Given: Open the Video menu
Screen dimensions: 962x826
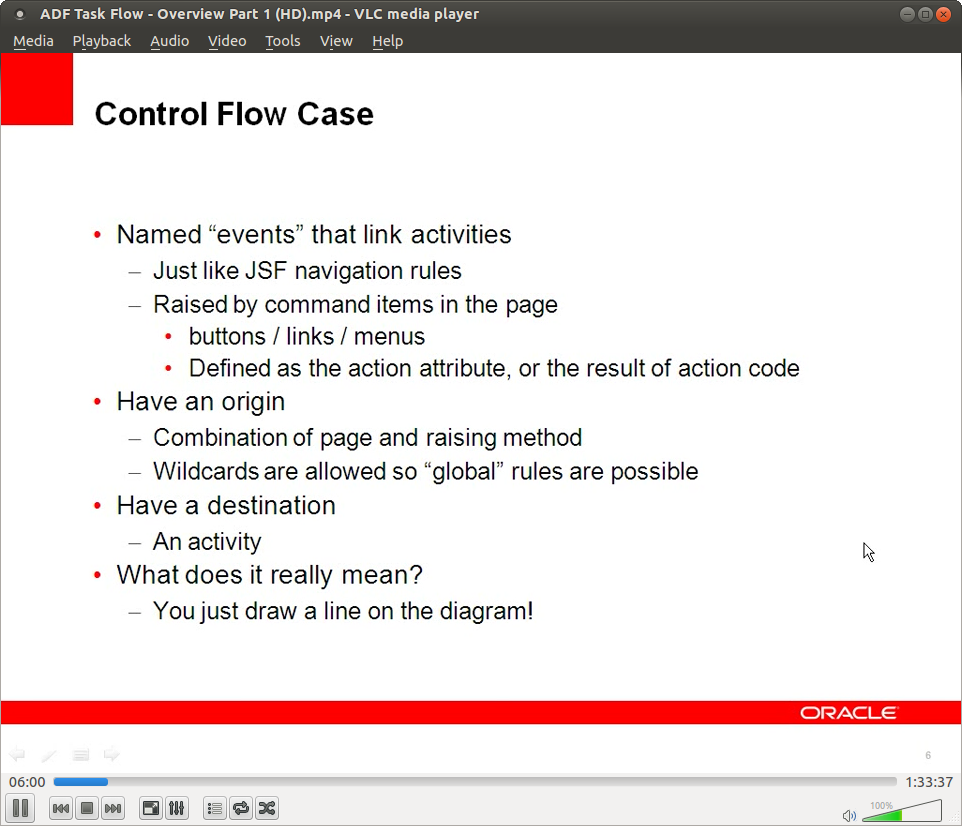Looking at the screenshot, I should tap(227, 41).
